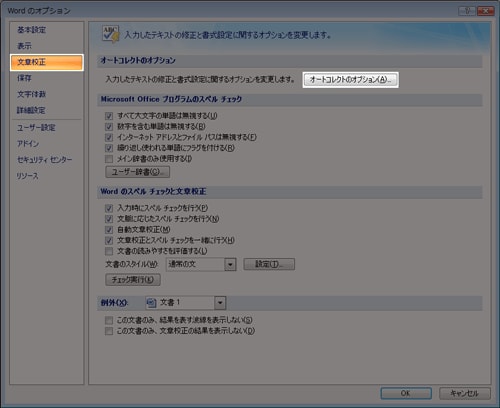This screenshot has width=500, height=408.
Task: Enable 文書の読みやすさを評価する checkbox
Action: 109,251
